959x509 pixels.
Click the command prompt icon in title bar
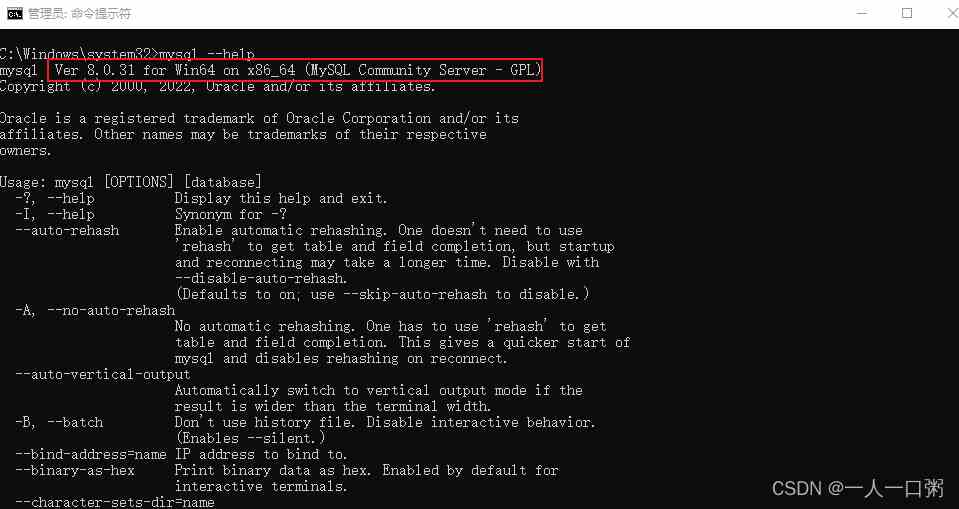point(15,13)
